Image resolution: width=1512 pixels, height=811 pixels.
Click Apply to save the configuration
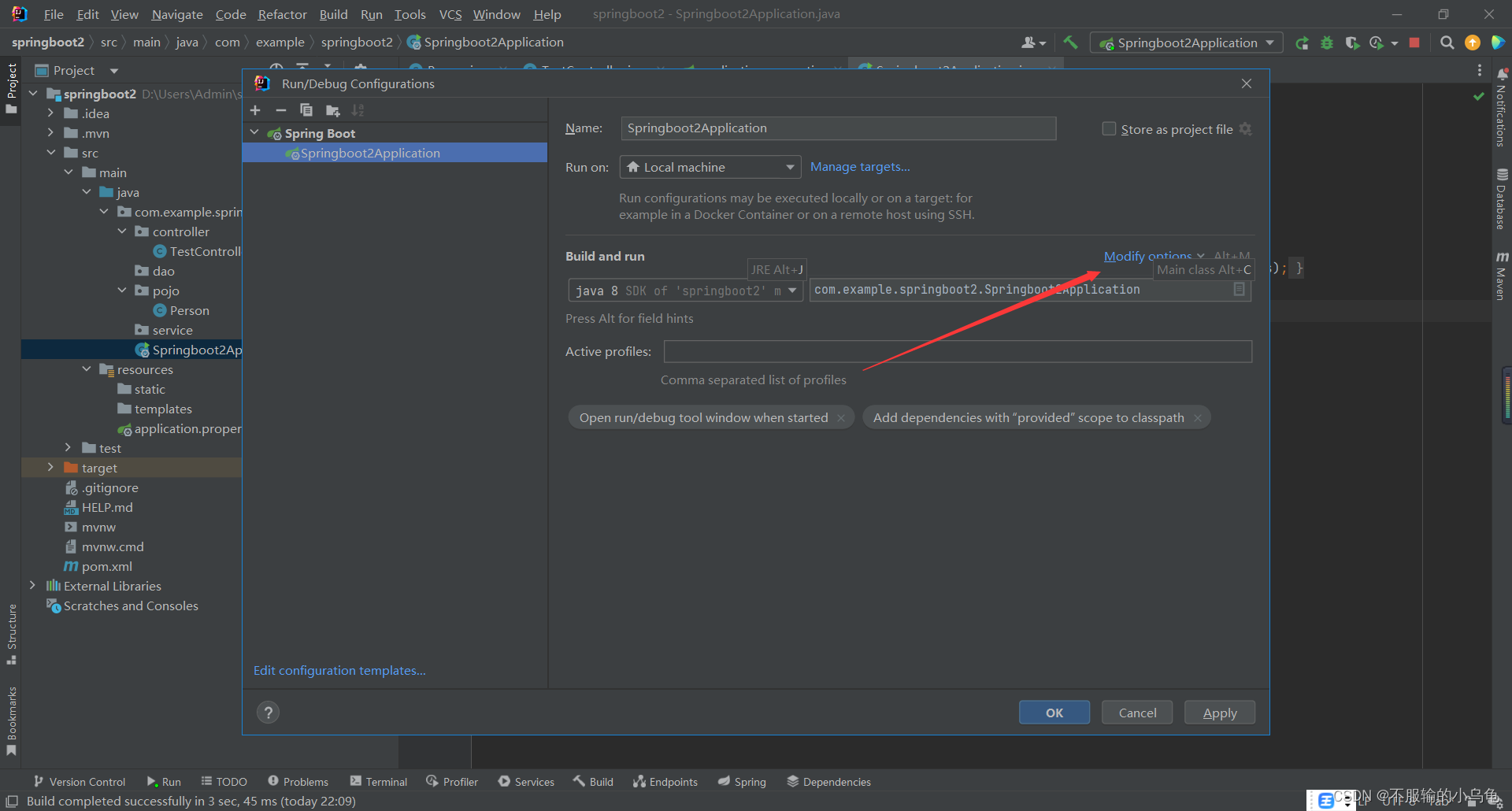coord(1220,713)
